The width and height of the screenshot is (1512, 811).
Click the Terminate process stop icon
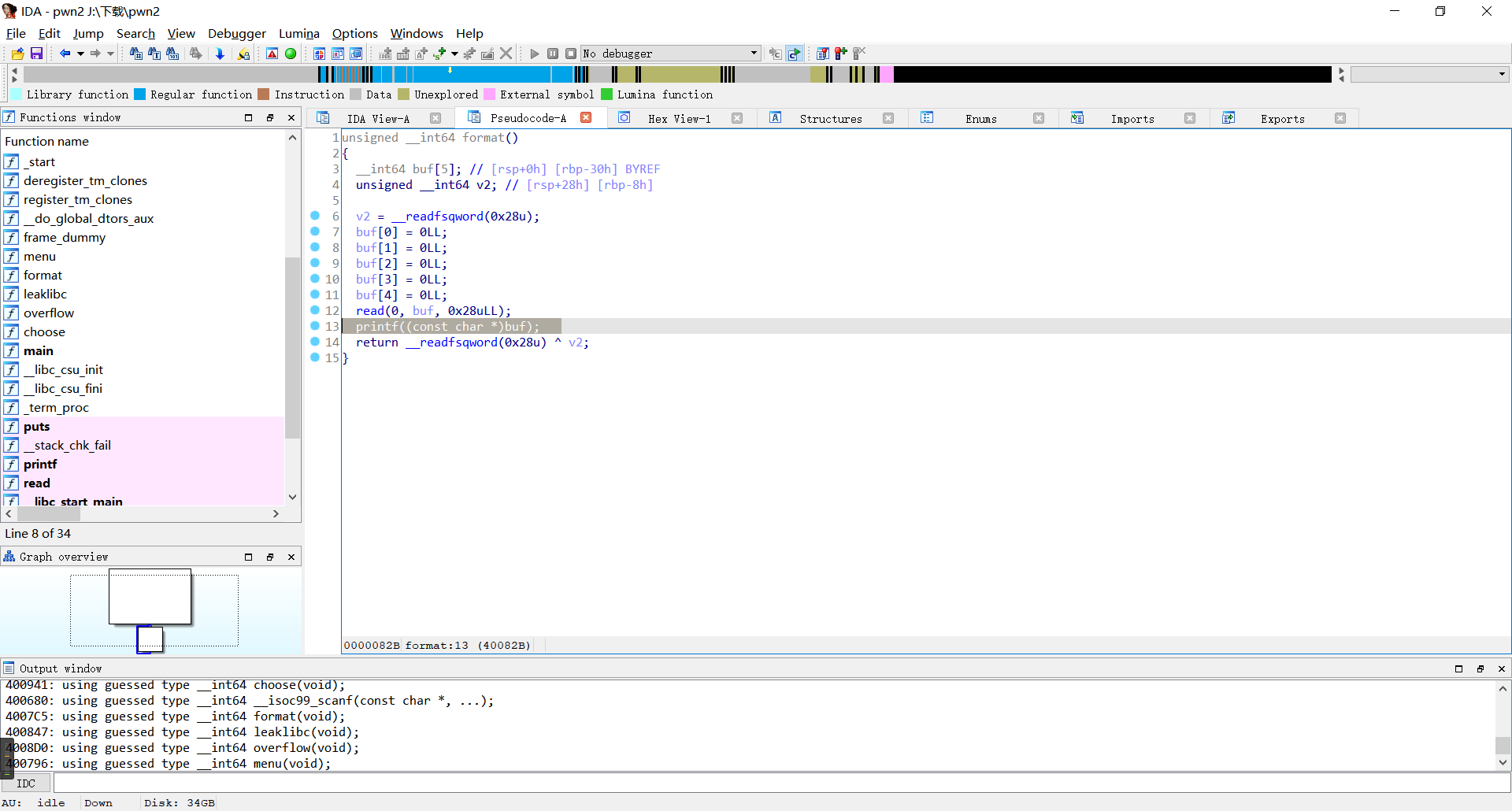(x=571, y=54)
